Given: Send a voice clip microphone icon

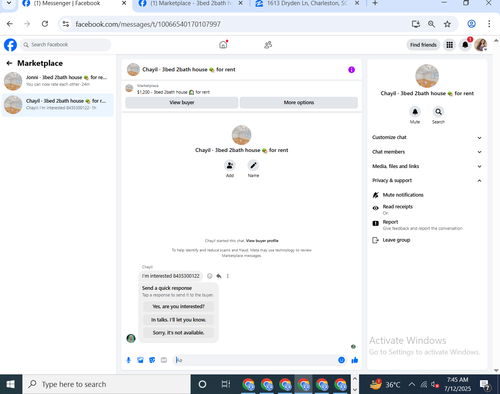Looking at the screenshot, I should [x=129, y=360].
